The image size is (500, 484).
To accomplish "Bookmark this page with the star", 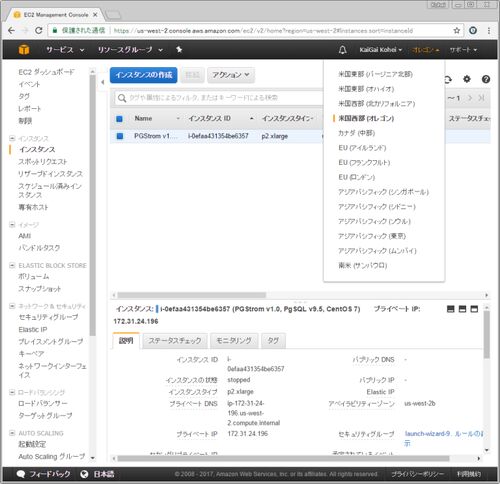I will 457,31.
